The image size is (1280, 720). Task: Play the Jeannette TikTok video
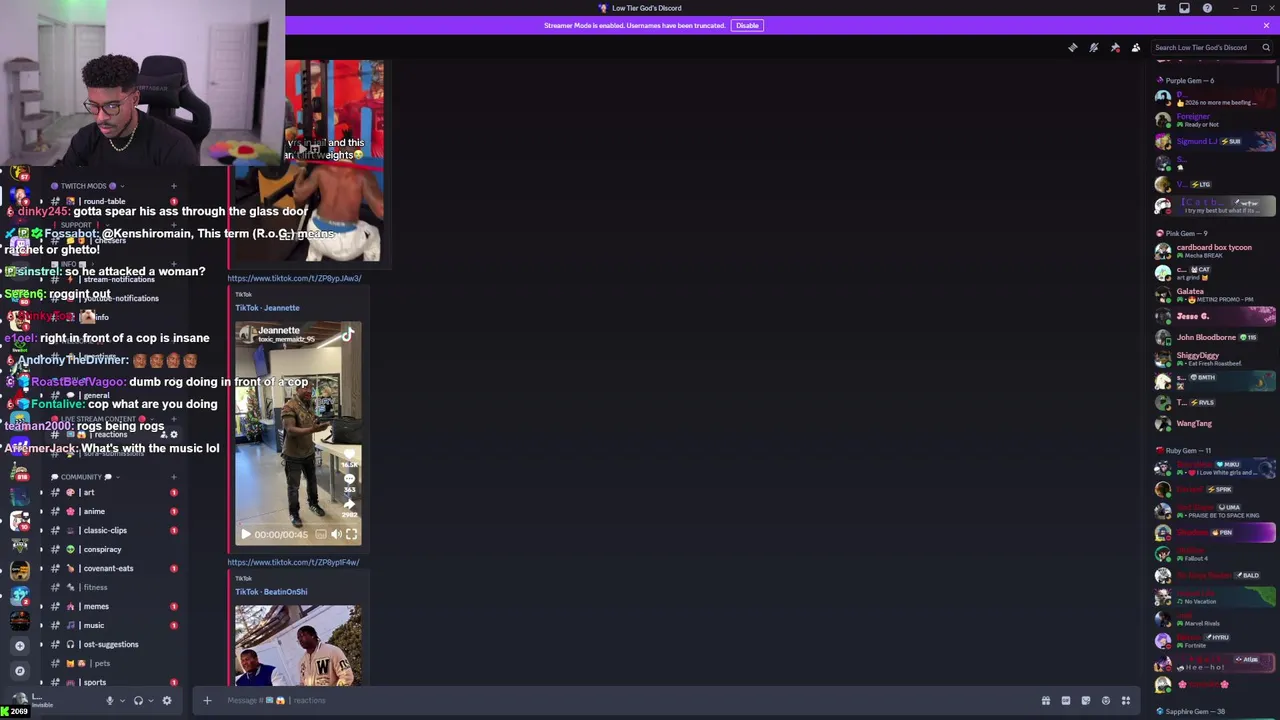tap(246, 534)
